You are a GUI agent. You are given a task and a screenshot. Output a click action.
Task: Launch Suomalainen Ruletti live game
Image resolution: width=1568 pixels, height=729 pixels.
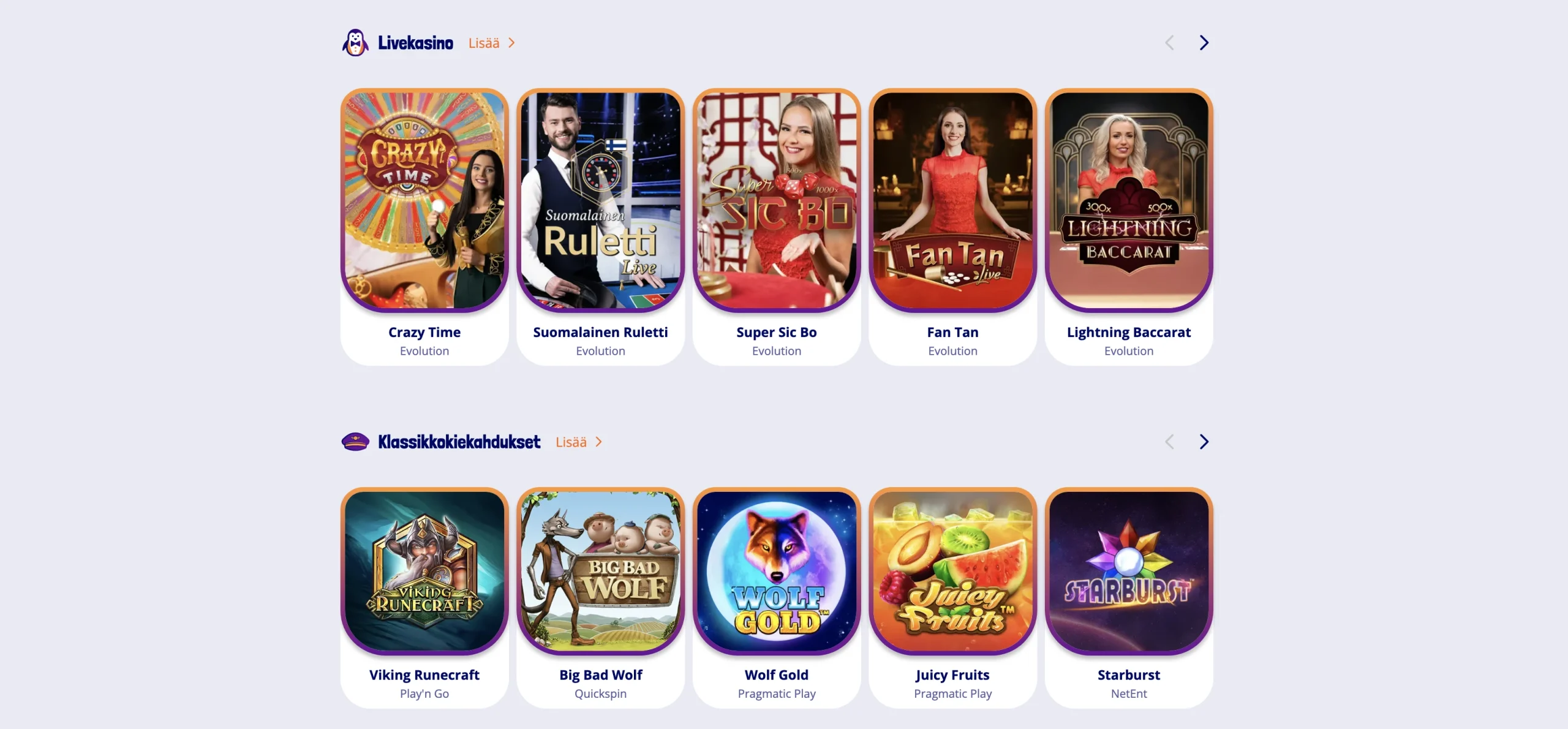click(x=600, y=200)
